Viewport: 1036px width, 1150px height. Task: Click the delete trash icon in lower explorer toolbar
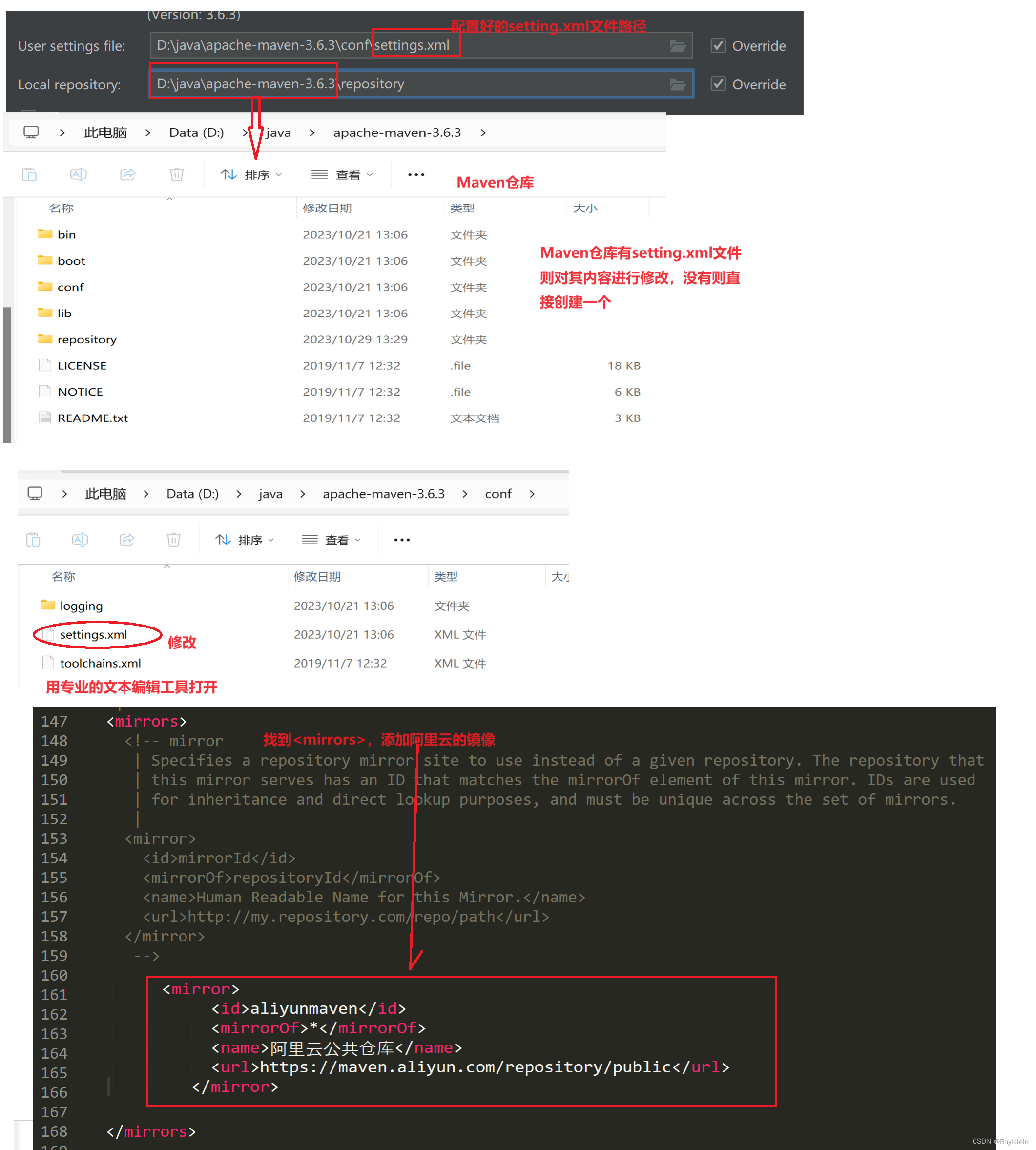(174, 539)
